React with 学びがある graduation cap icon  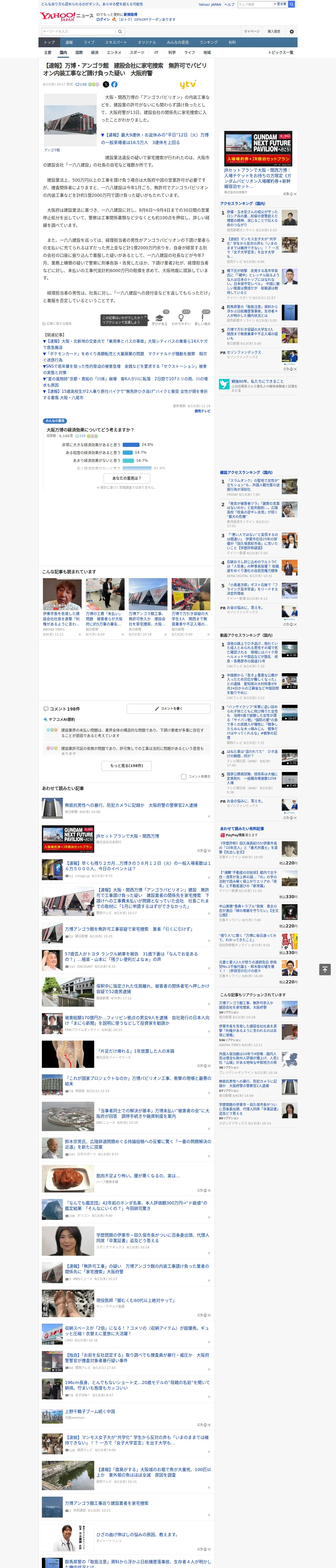(160, 317)
